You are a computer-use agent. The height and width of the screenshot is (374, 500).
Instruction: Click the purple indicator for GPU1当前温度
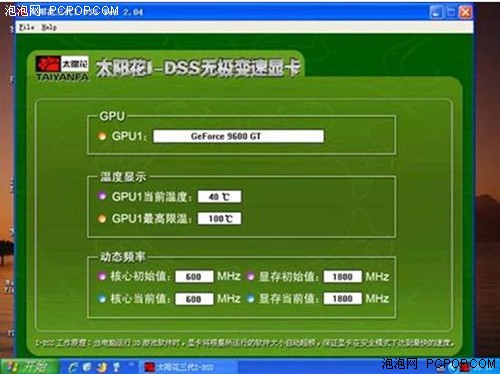(x=102, y=196)
